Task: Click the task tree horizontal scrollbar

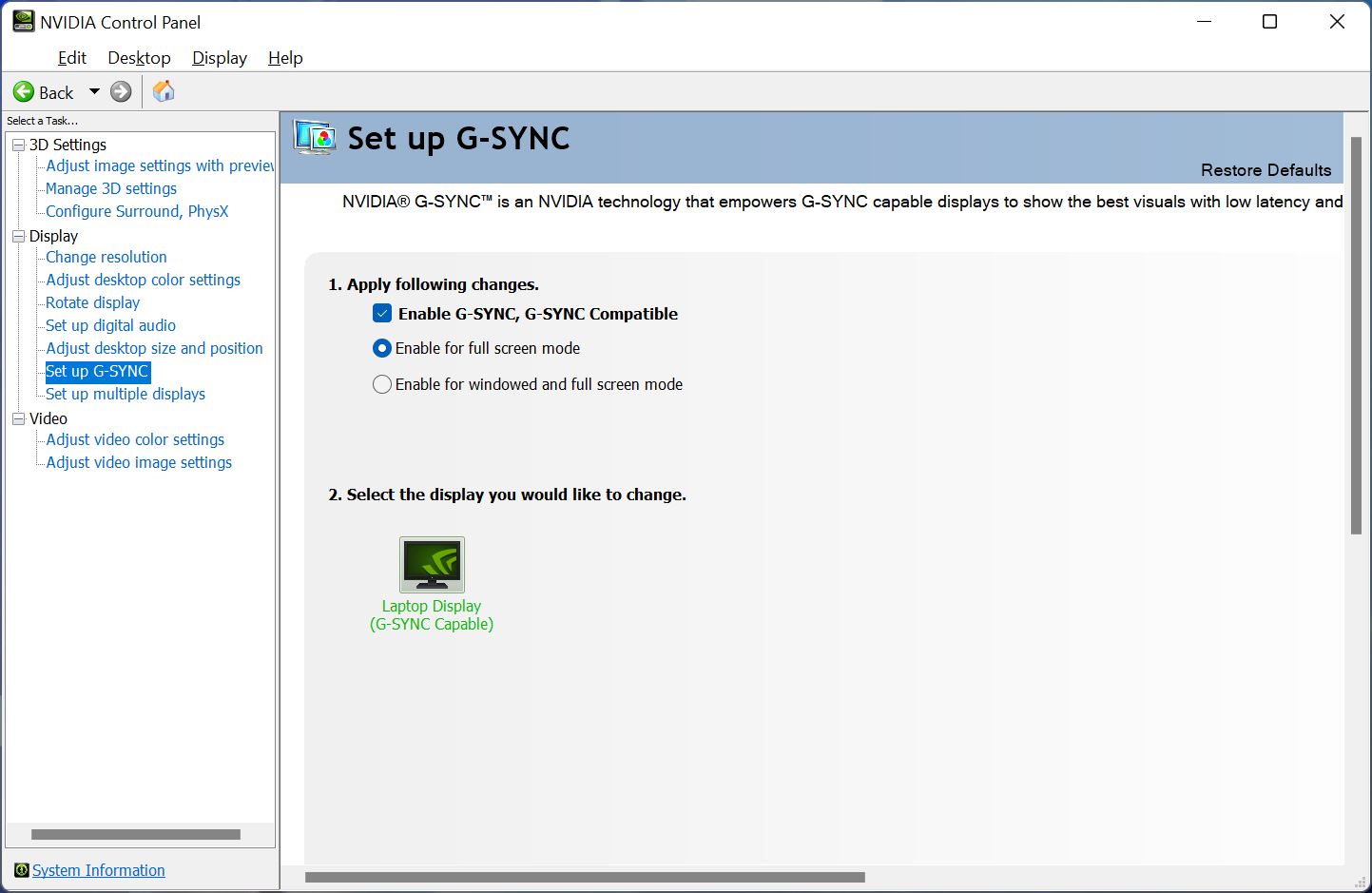Action: (x=136, y=835)
